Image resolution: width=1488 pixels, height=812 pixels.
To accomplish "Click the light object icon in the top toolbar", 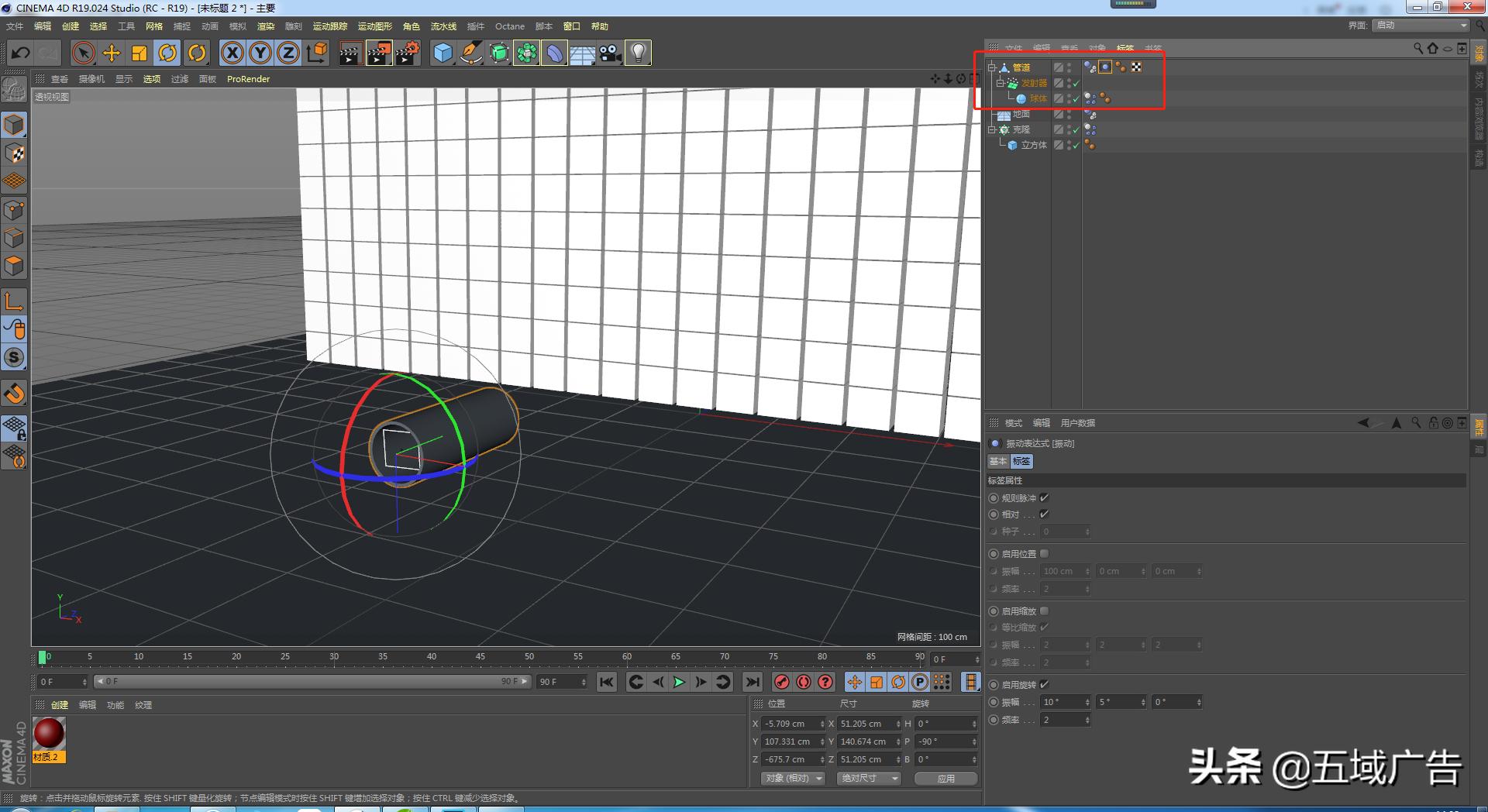I will pos(637,53).
